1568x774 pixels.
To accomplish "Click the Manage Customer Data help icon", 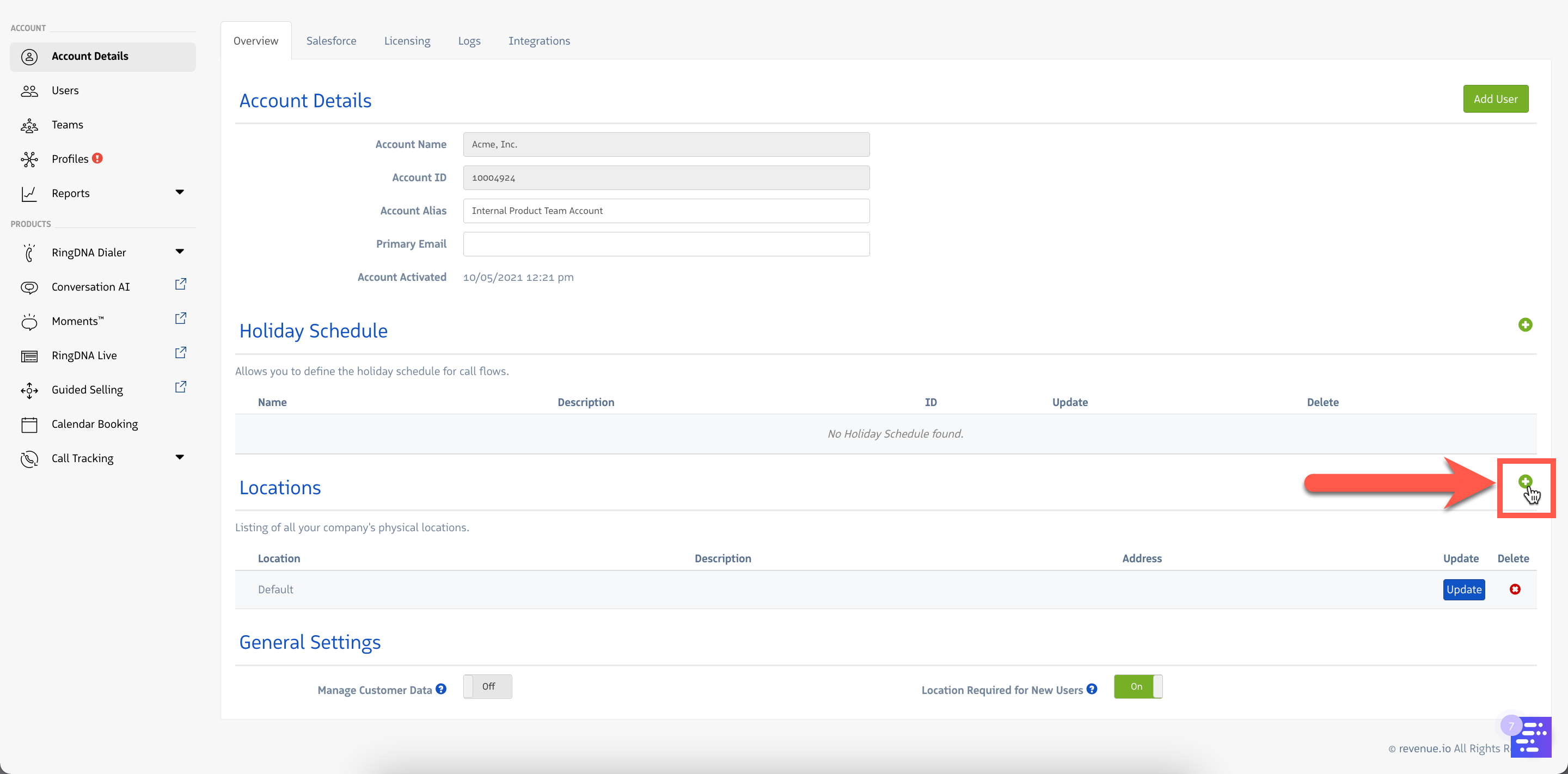I will coord(442,689).
